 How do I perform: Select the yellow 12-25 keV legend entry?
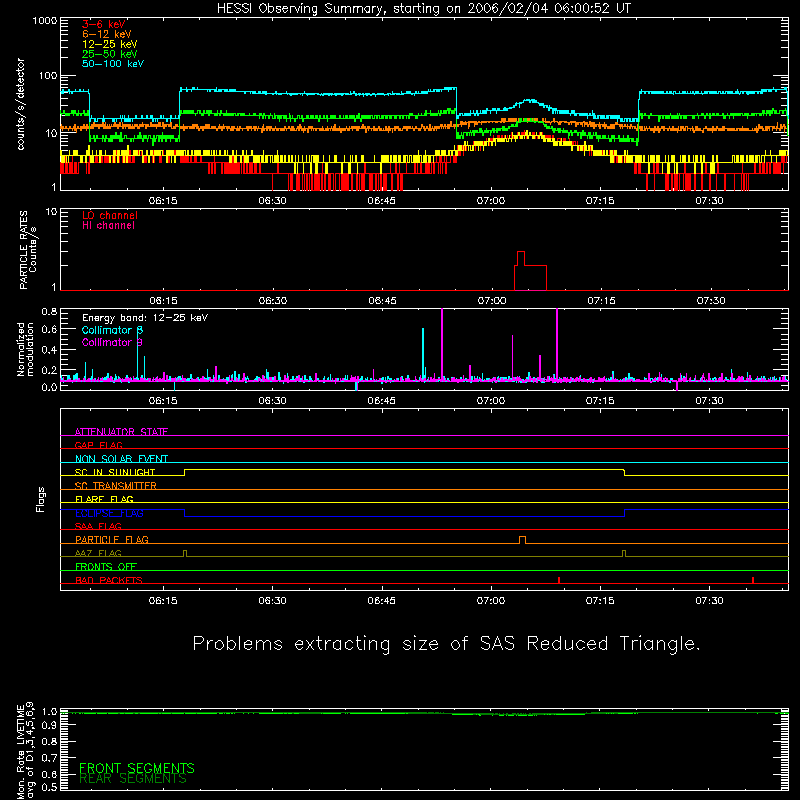point(110,44)
